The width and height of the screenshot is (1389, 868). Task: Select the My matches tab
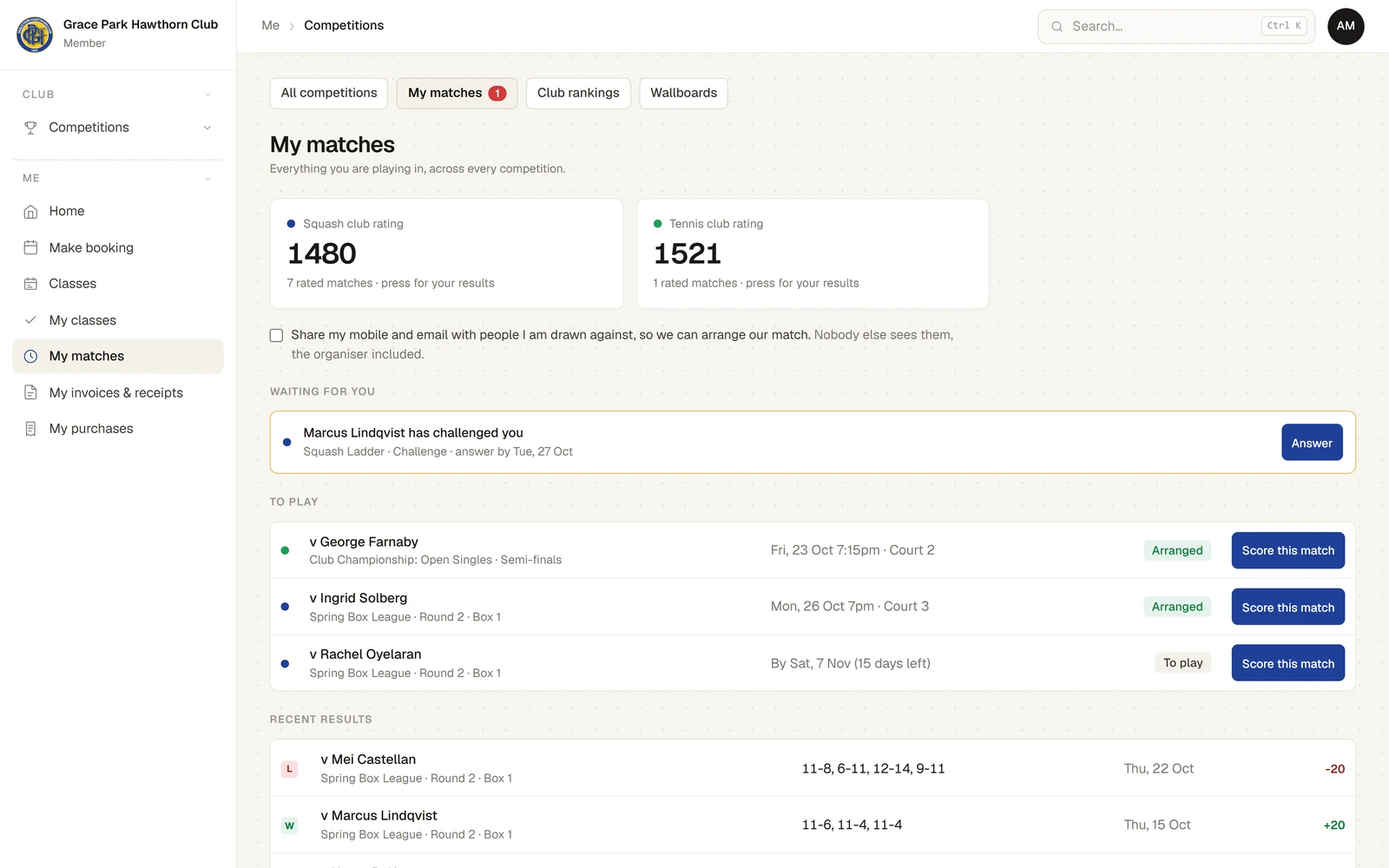[x=457, y=93]
